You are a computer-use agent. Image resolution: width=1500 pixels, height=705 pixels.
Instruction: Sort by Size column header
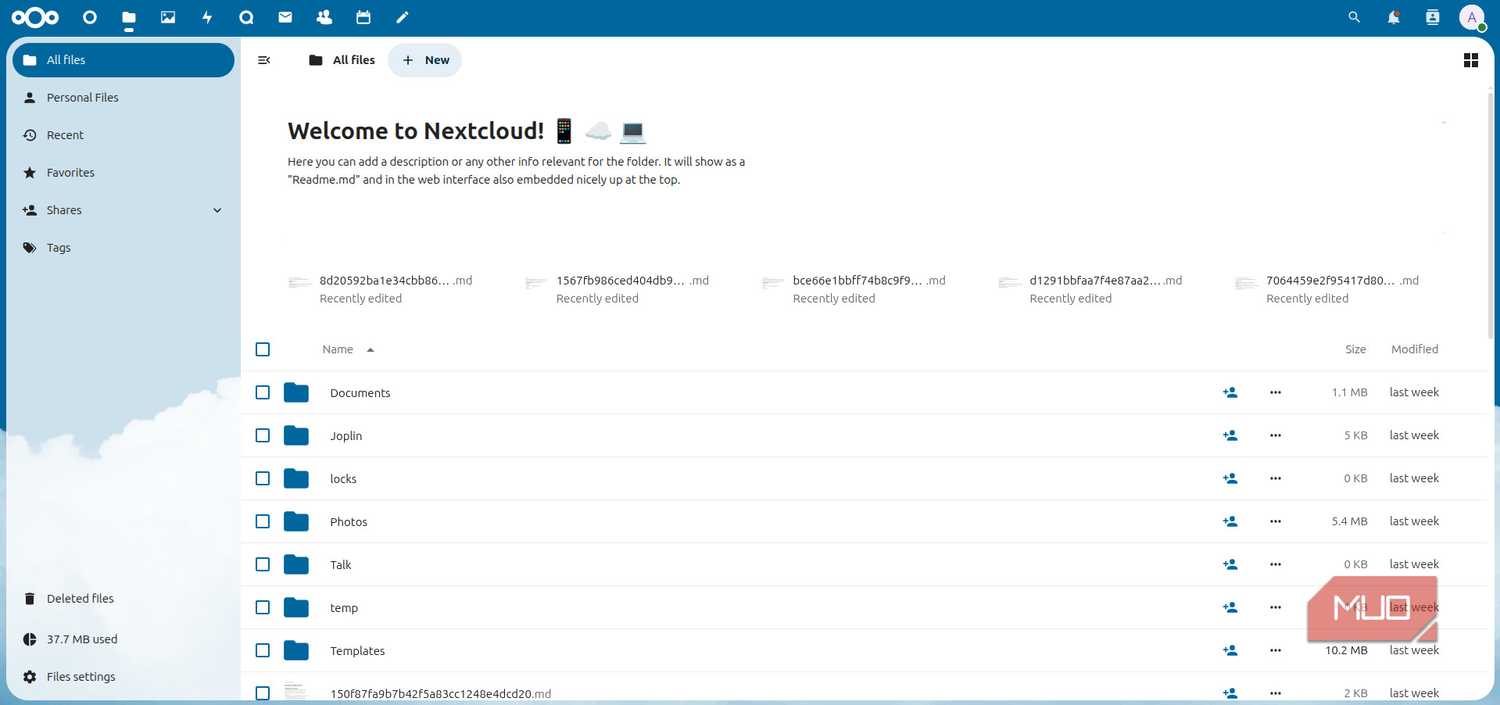(x=1355, y=349)
